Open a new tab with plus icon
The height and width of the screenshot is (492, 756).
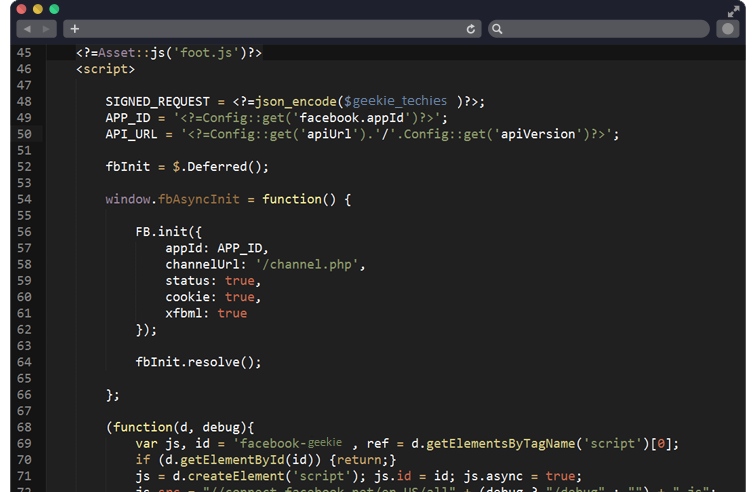pyautogui.click(x=74, y=29)
